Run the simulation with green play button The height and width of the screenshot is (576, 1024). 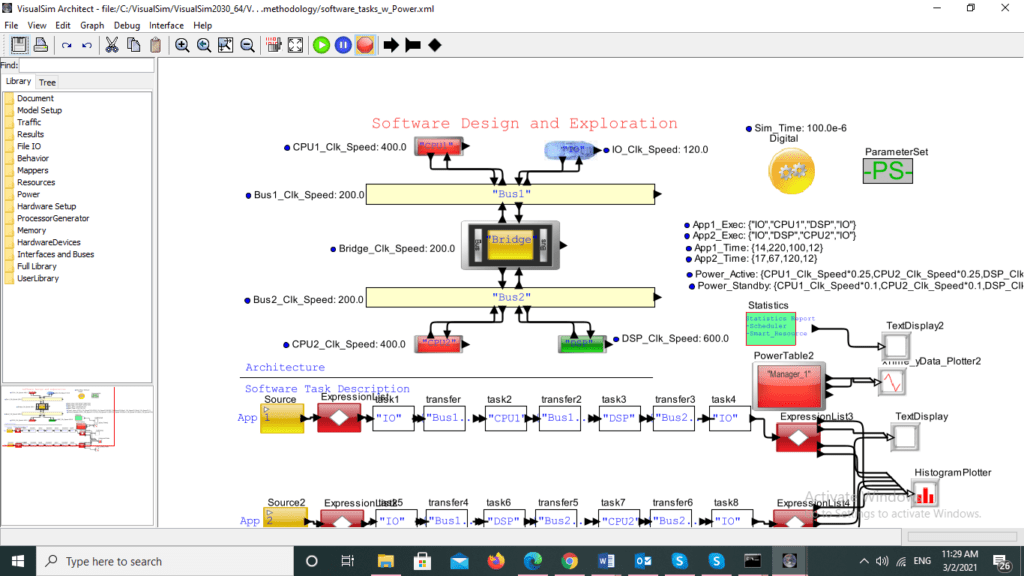[321, 45]
